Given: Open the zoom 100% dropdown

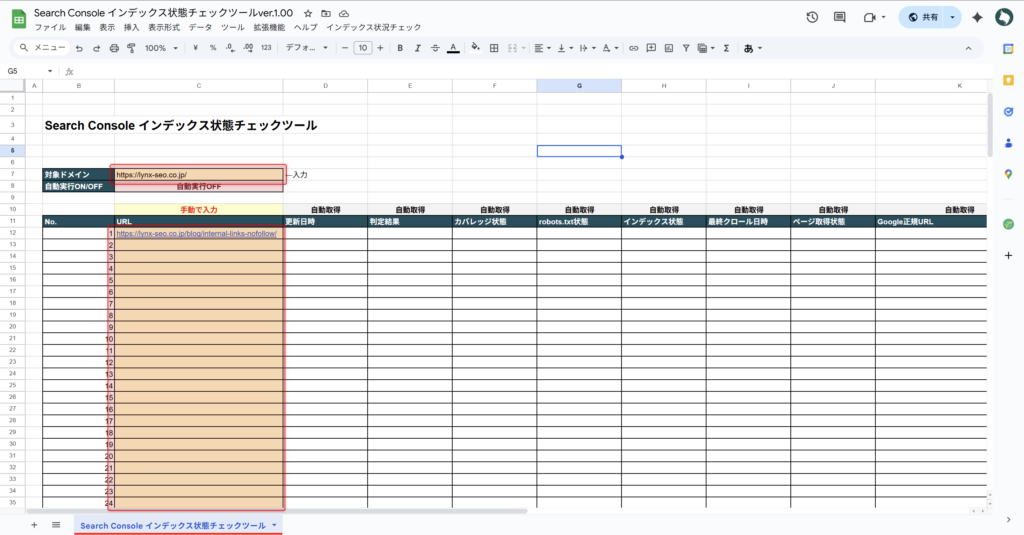Looking at the screenshot, I should tap(160, 48).
